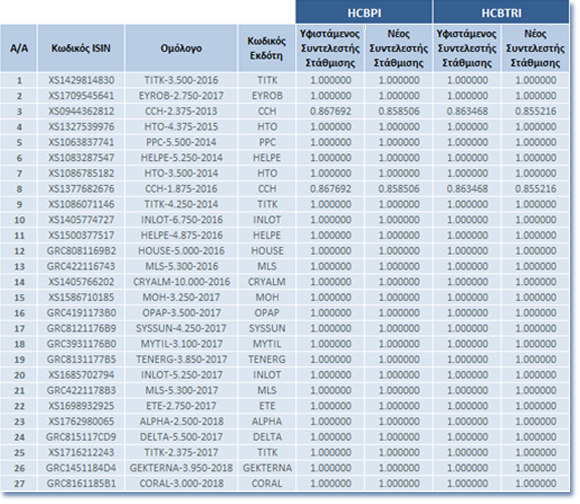The height and width of the screenshot is (504, 580).
Task: Click ISIN XS1762980065
Action: [x=81, y=421]
